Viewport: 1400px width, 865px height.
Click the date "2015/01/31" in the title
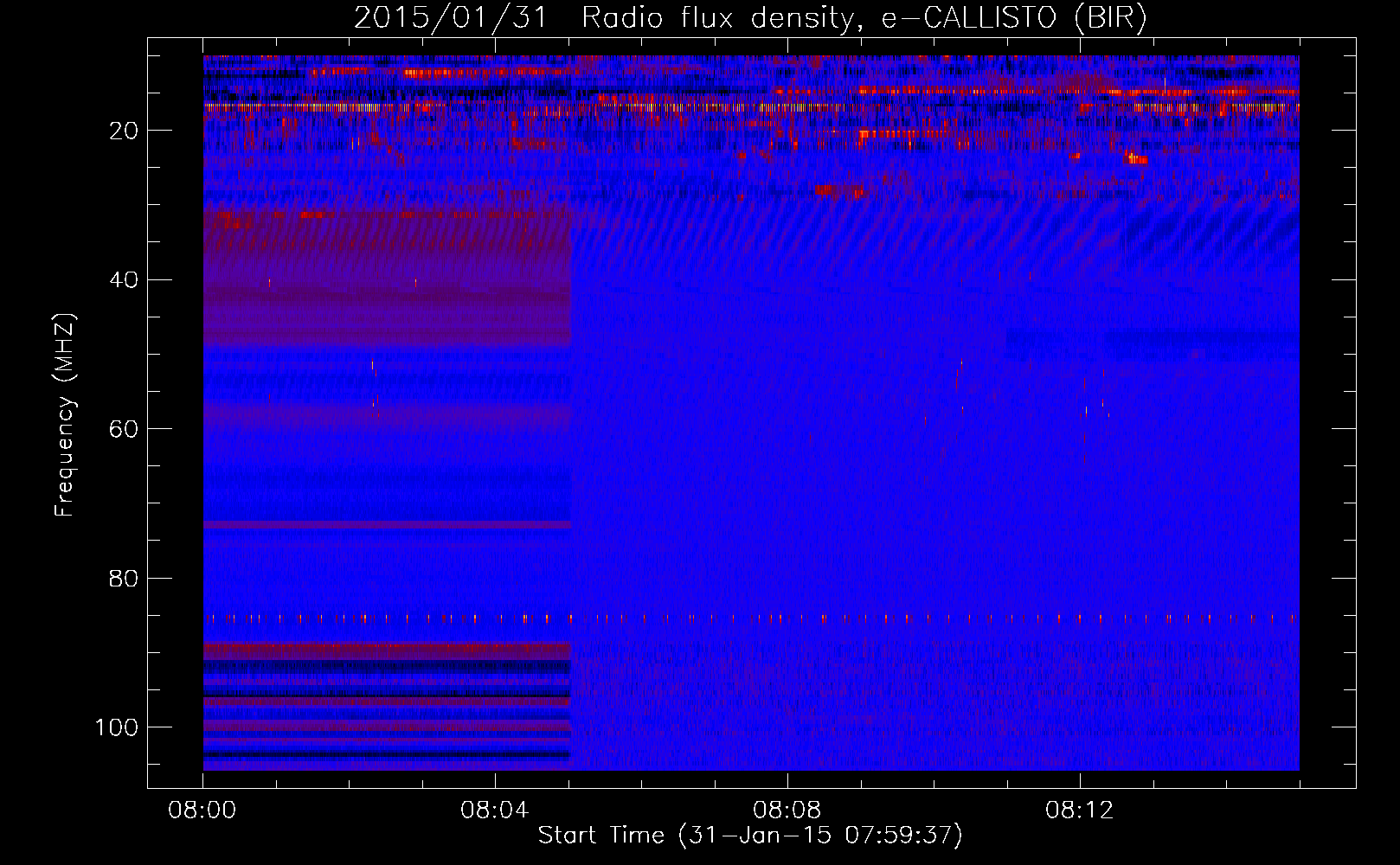click(450, 18)
